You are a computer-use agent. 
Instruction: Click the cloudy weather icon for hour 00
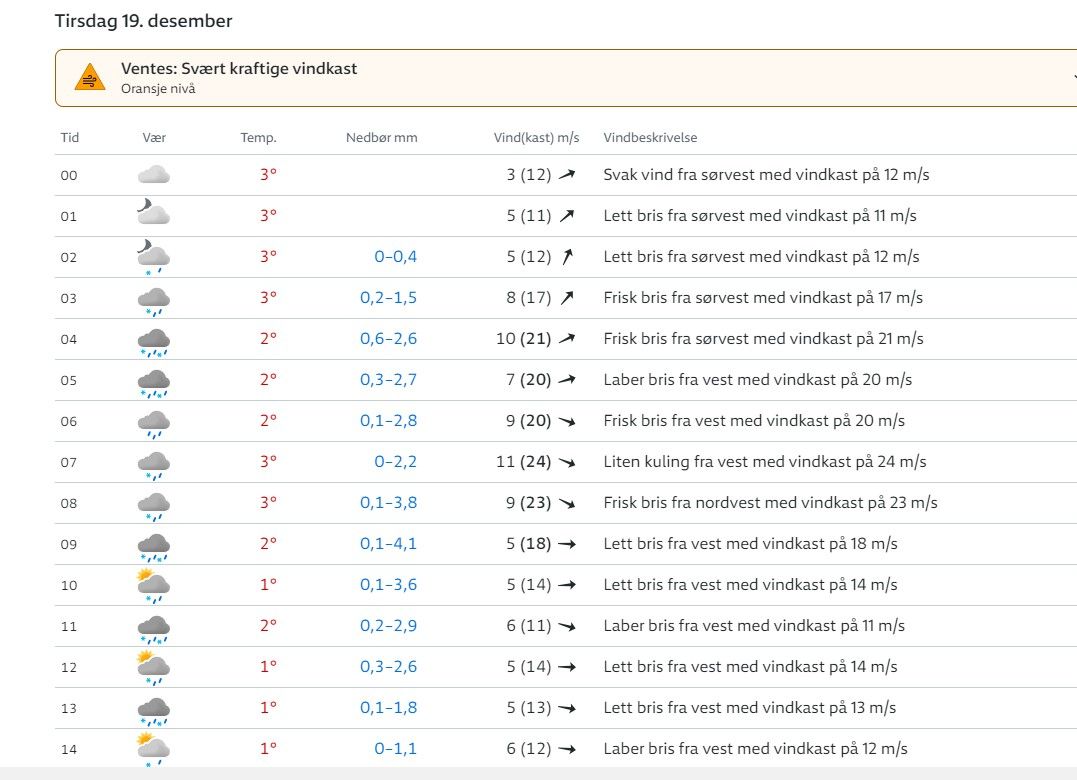pos(153,175)
